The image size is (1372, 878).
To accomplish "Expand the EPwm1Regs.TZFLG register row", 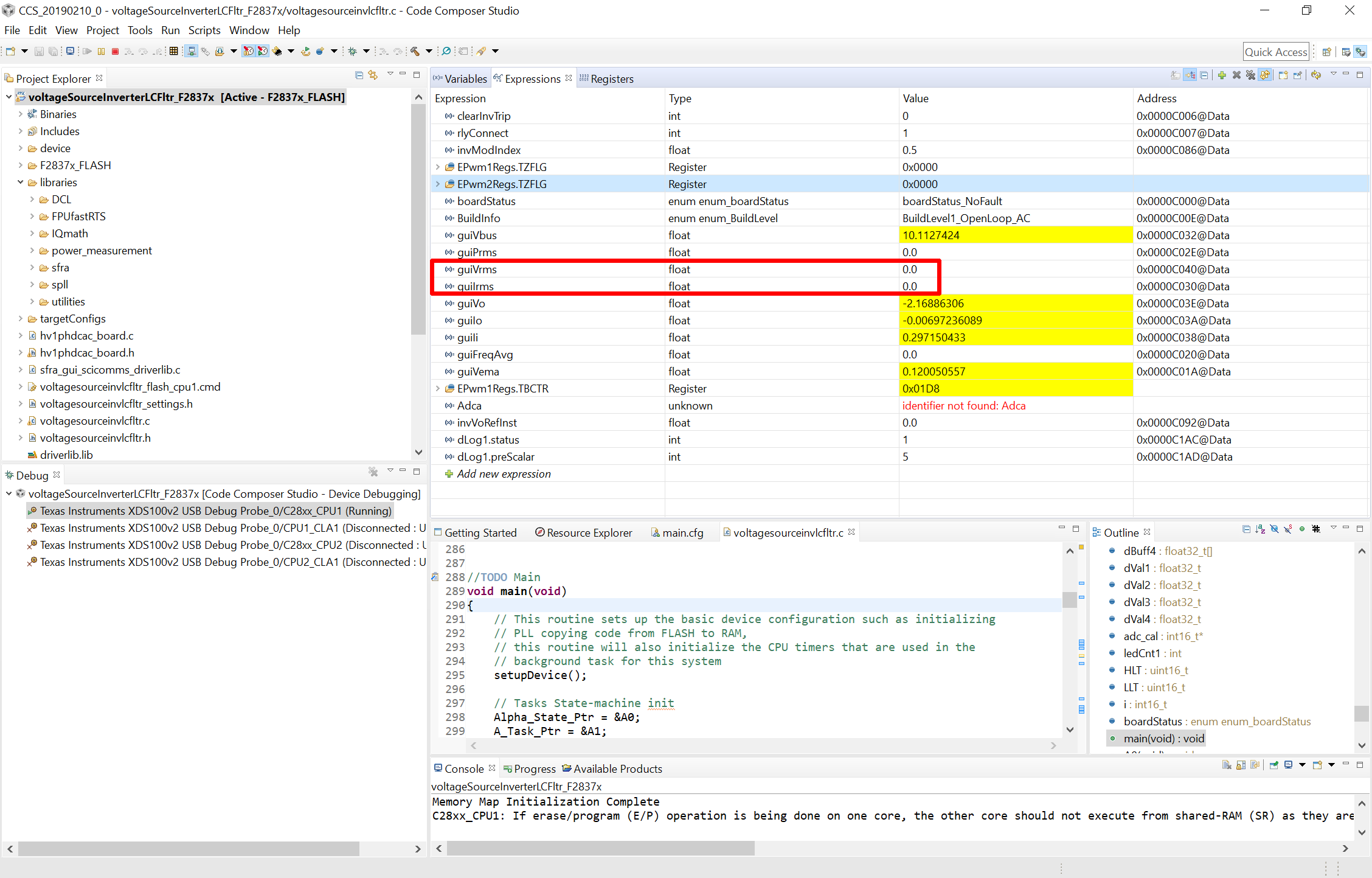I will click(x=437, y=167).
